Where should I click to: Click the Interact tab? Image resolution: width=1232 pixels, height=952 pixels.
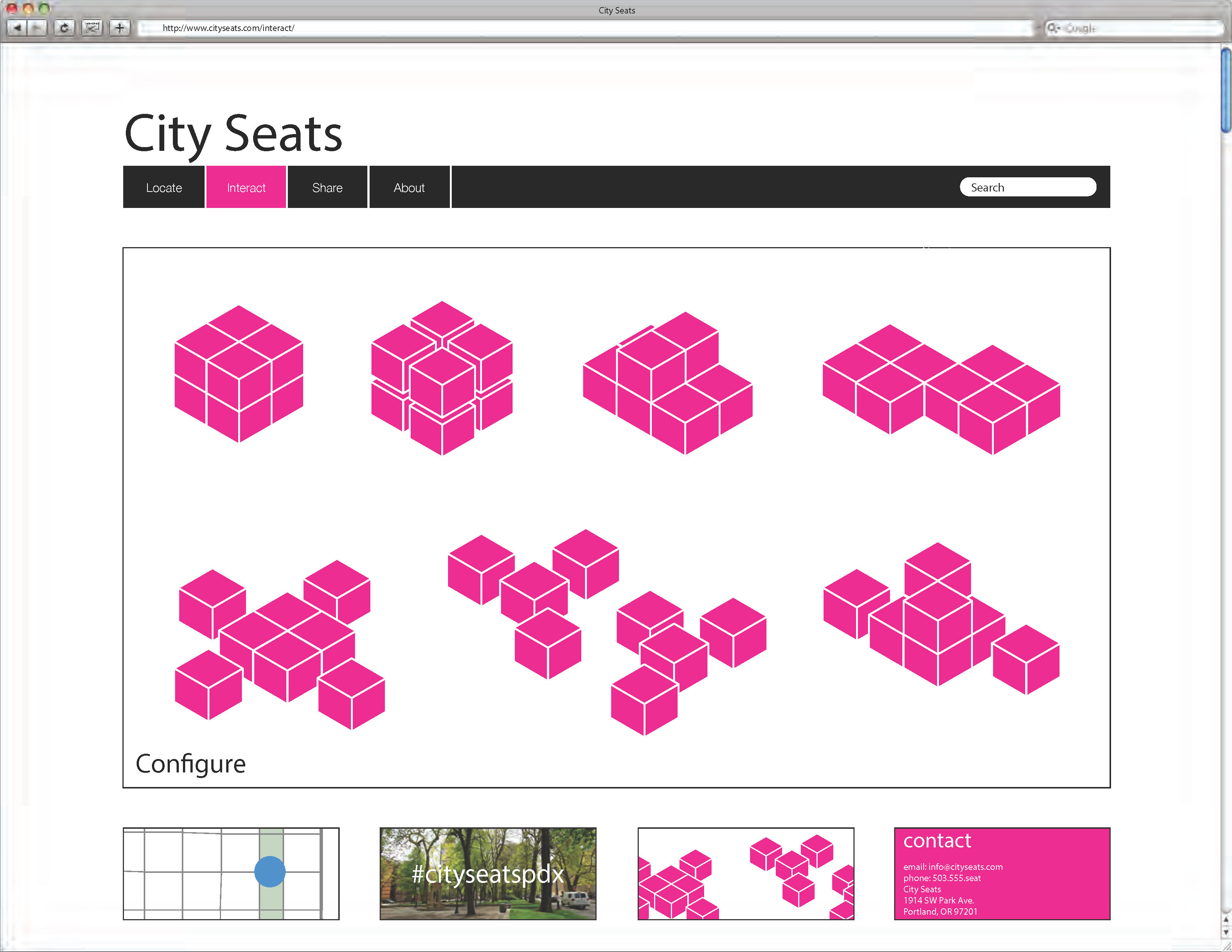coord(246,188)
